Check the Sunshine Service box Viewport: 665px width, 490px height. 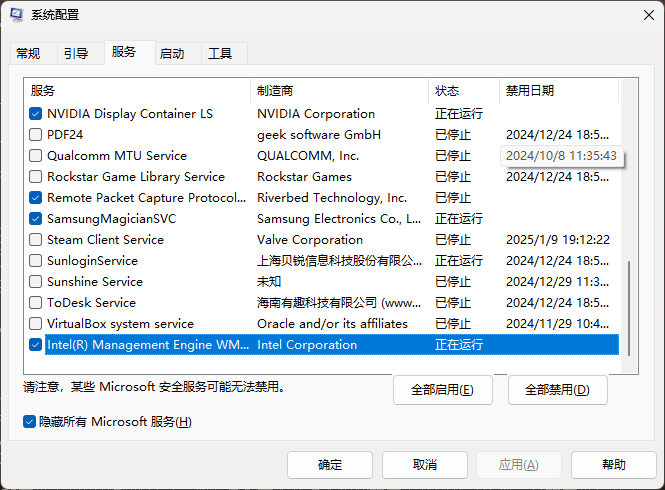(36, 282)
